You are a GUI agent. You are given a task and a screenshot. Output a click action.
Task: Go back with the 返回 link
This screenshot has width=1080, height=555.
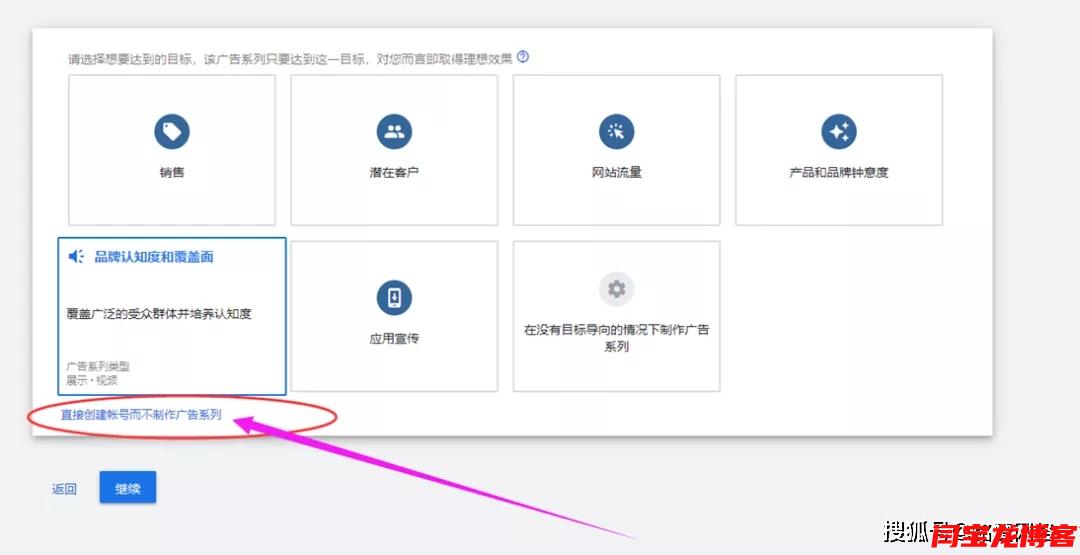pos(64,489)
